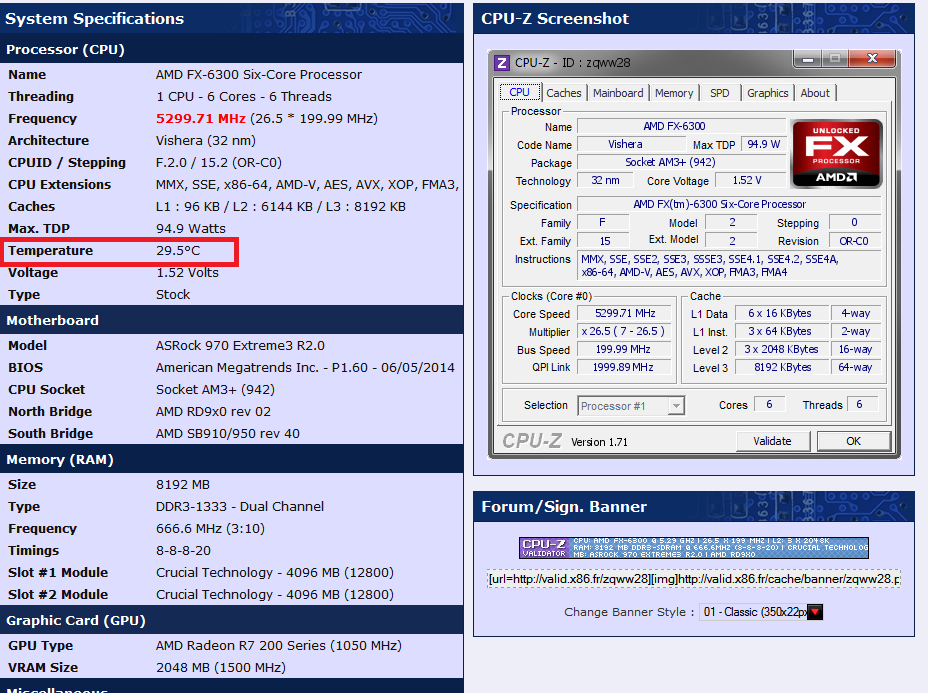Click the Revision value OR-C0

[853, 241]
